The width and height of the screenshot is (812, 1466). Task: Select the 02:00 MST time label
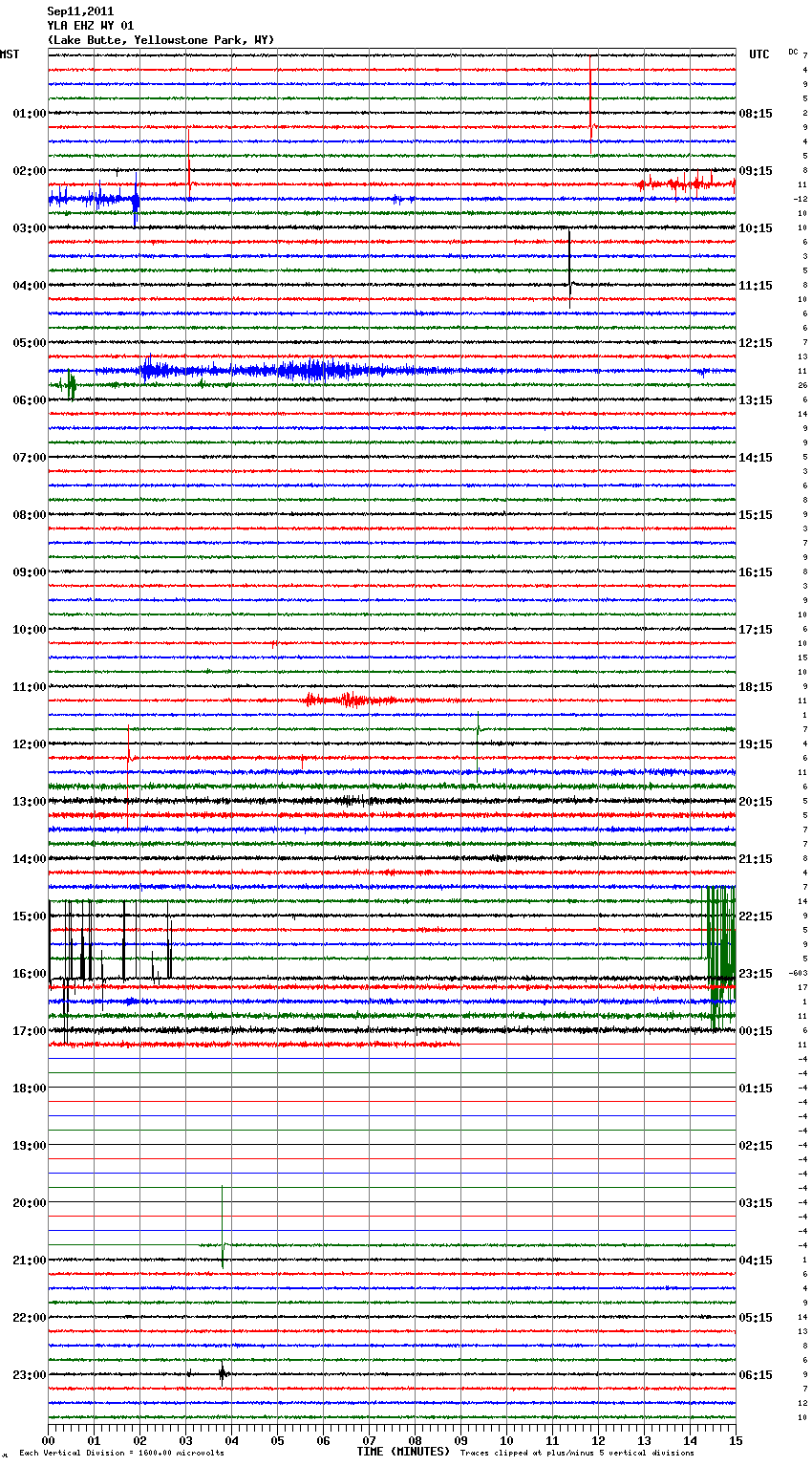[x=30, y=171]
